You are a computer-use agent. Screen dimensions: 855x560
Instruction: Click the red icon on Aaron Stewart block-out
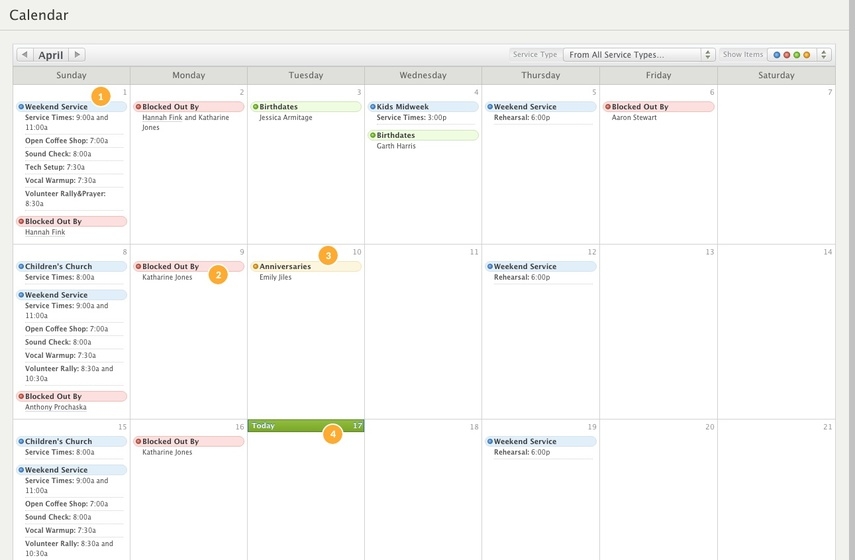(x=608, y=107)
